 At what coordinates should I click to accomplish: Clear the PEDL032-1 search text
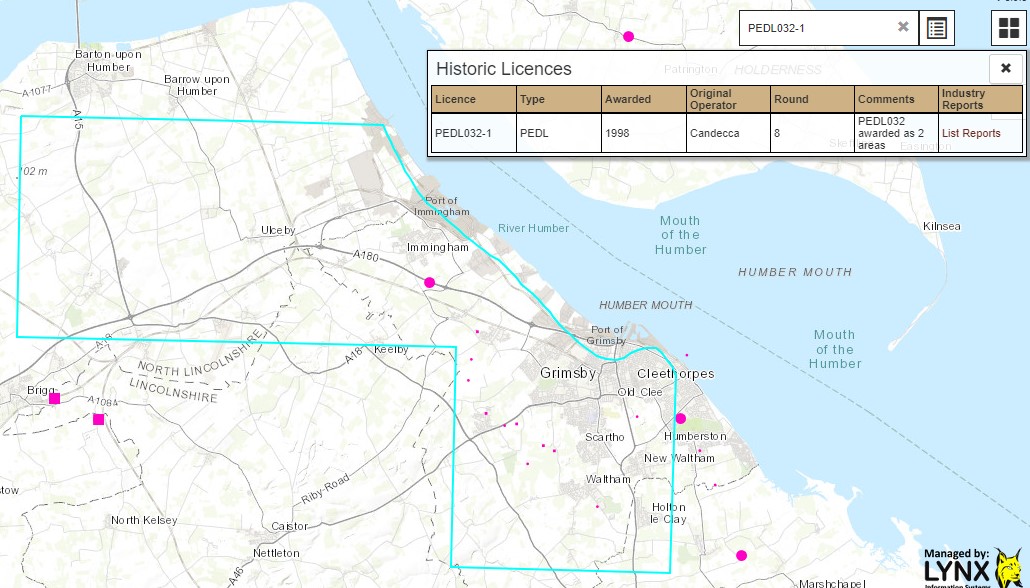903,27
